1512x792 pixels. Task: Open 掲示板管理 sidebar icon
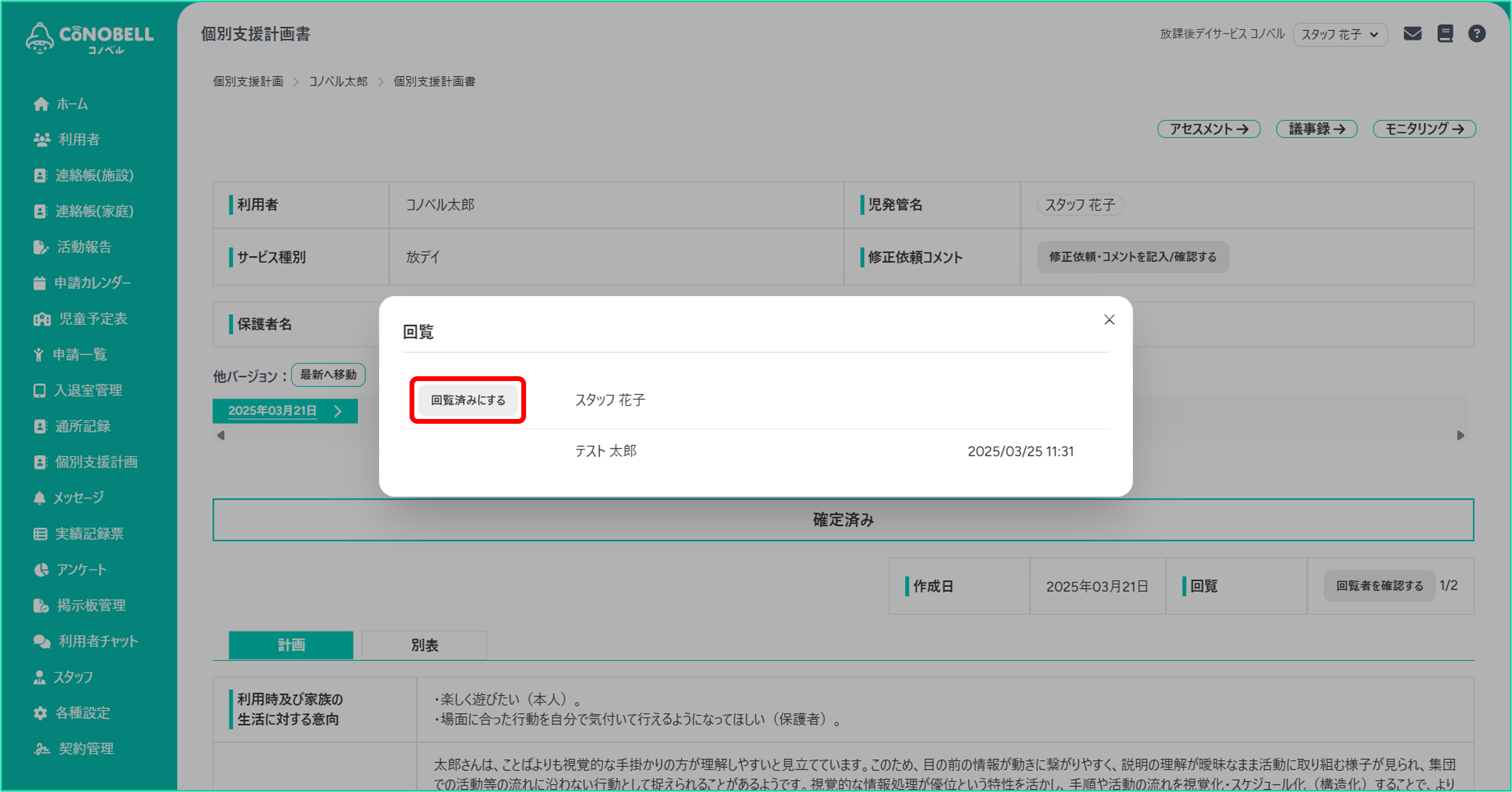pyautogui.click(x=41, y=605)
